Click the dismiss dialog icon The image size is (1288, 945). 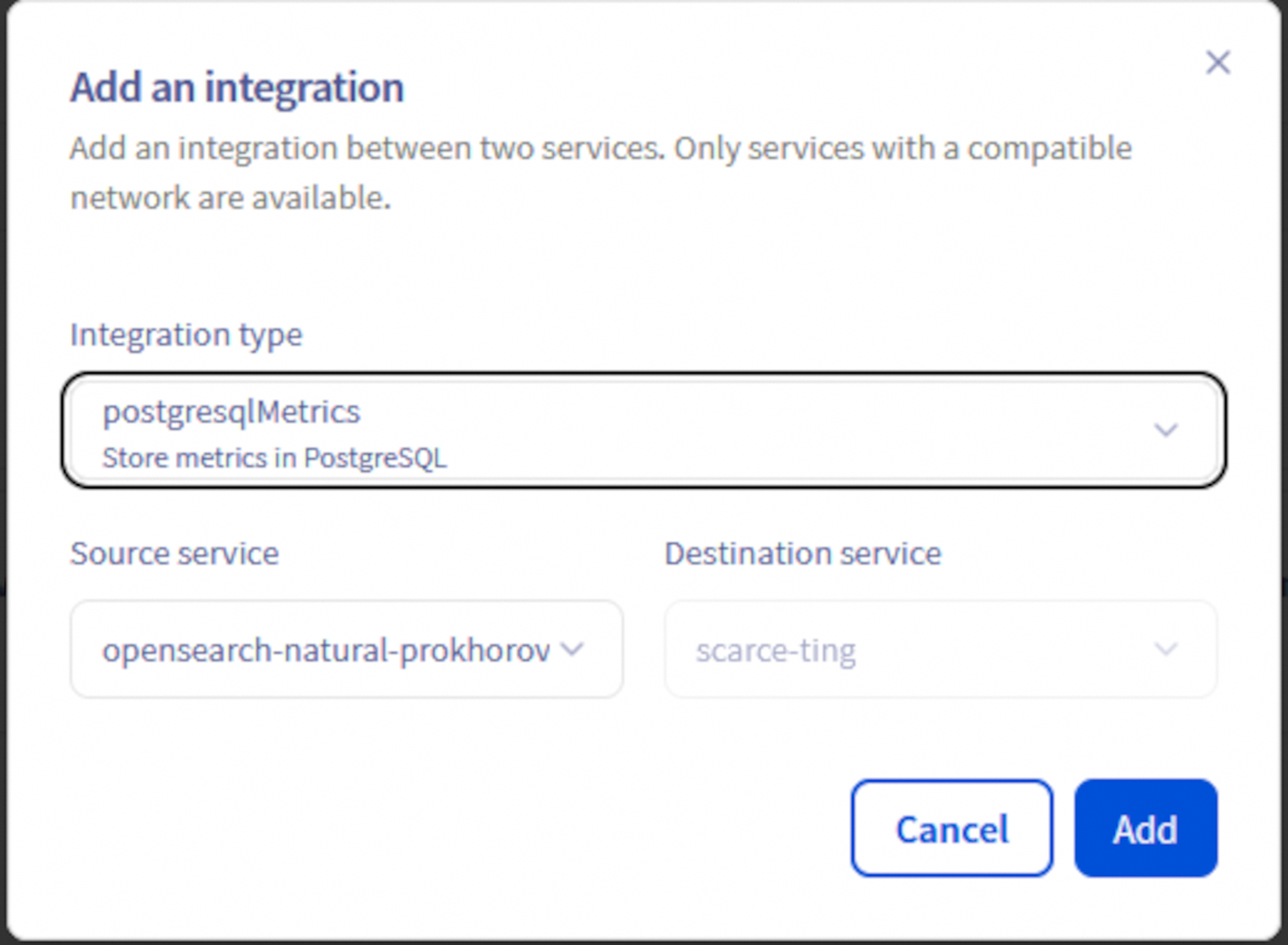click(x=1218, y=63)
